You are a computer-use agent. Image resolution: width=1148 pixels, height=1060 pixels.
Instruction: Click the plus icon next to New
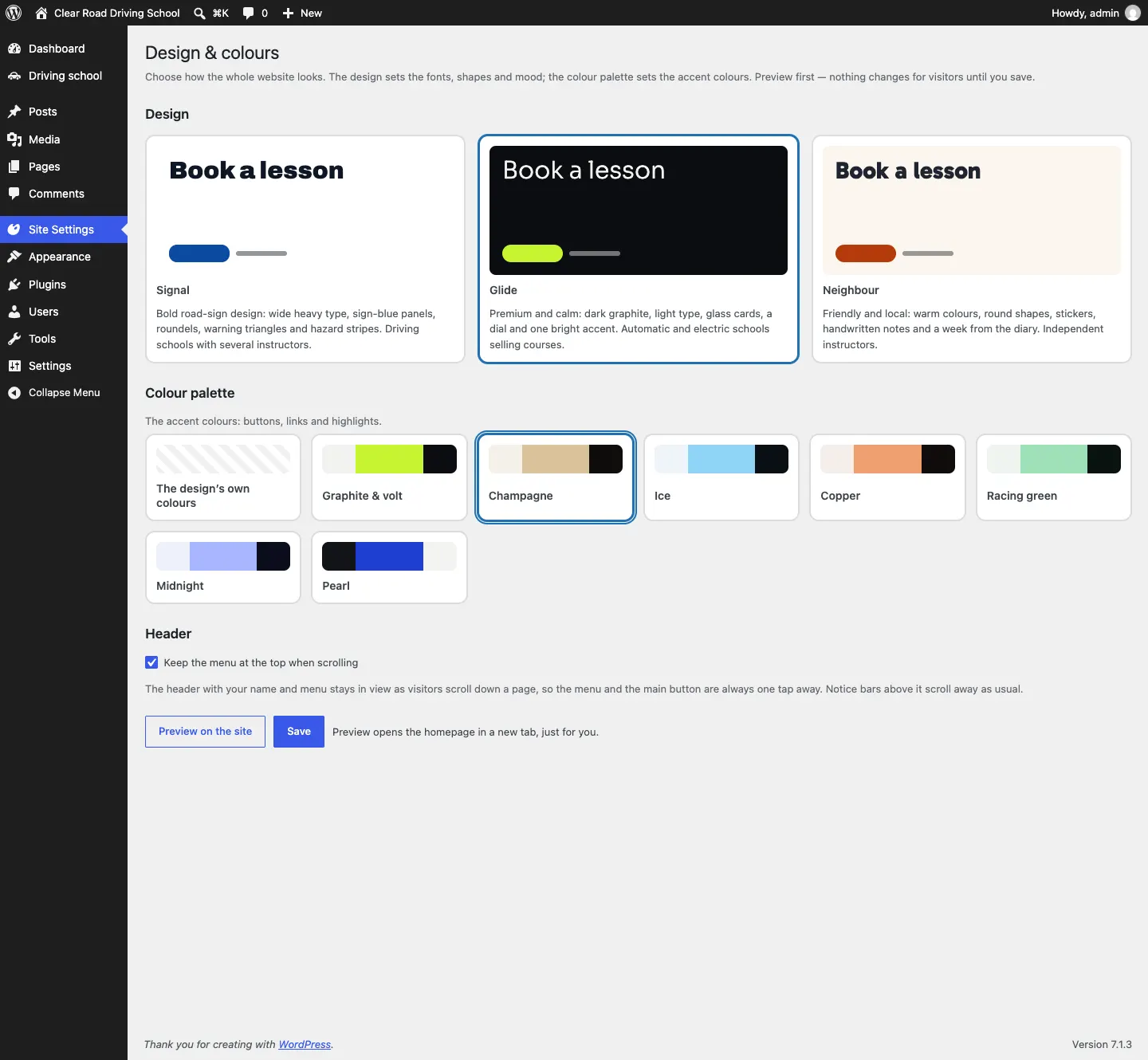click(288, 13)
